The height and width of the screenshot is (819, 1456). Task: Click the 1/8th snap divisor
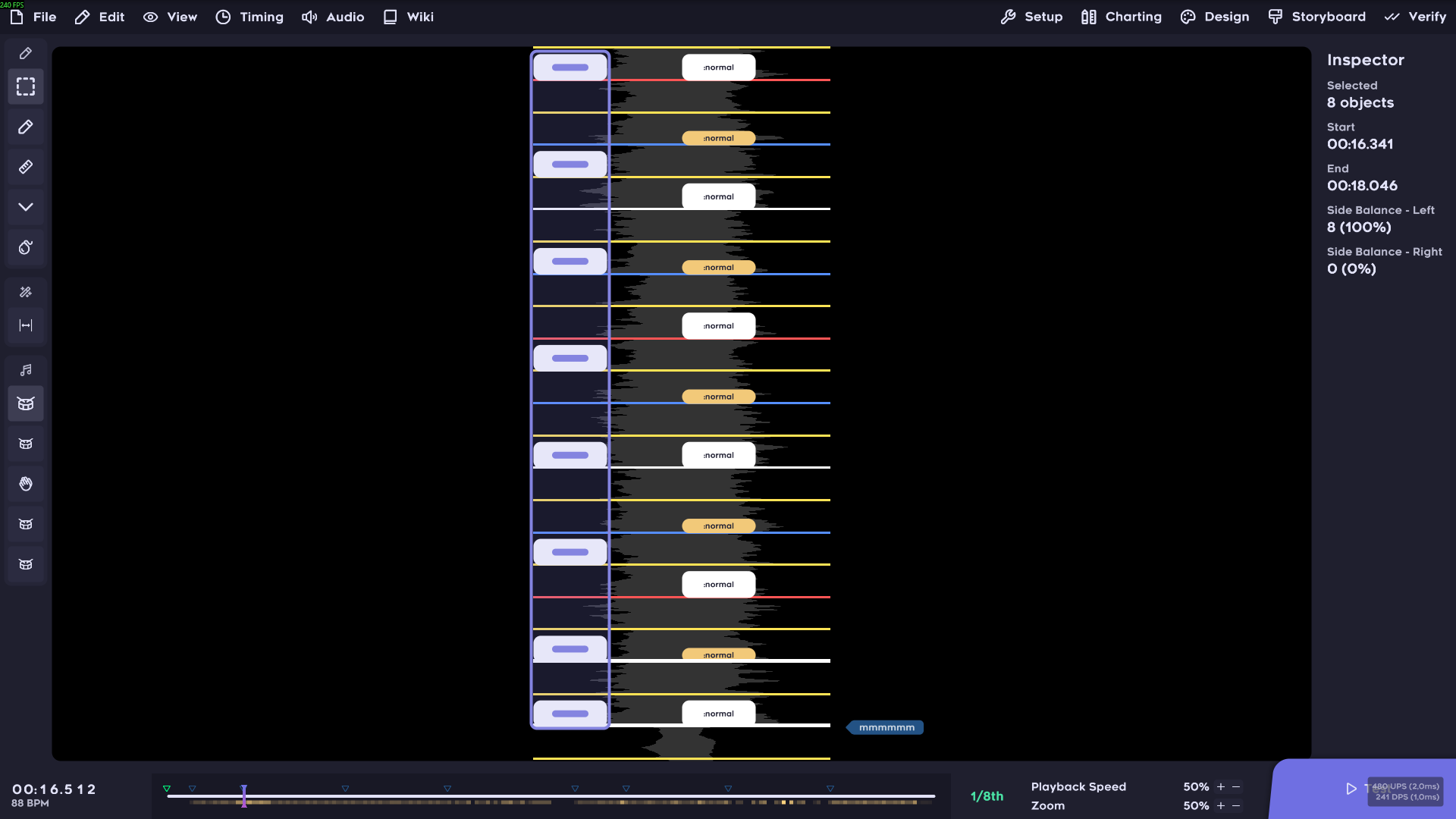tap(987, 796)
